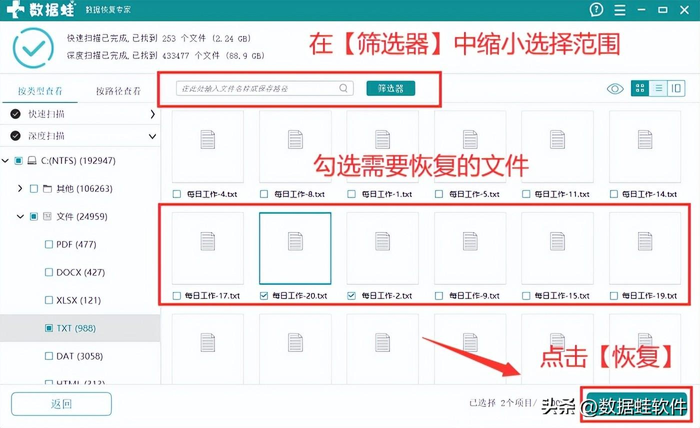Toggle the eye preview icon
This screenshot has width=700, height=428.
tap(615, 89)
